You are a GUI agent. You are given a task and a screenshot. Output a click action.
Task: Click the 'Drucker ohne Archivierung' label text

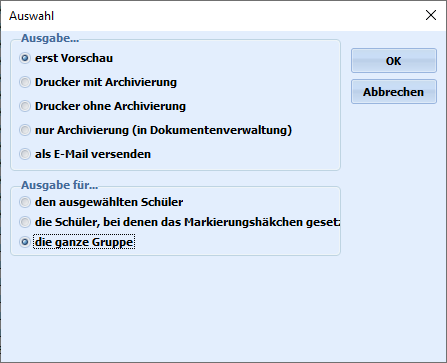pos(110,106)
